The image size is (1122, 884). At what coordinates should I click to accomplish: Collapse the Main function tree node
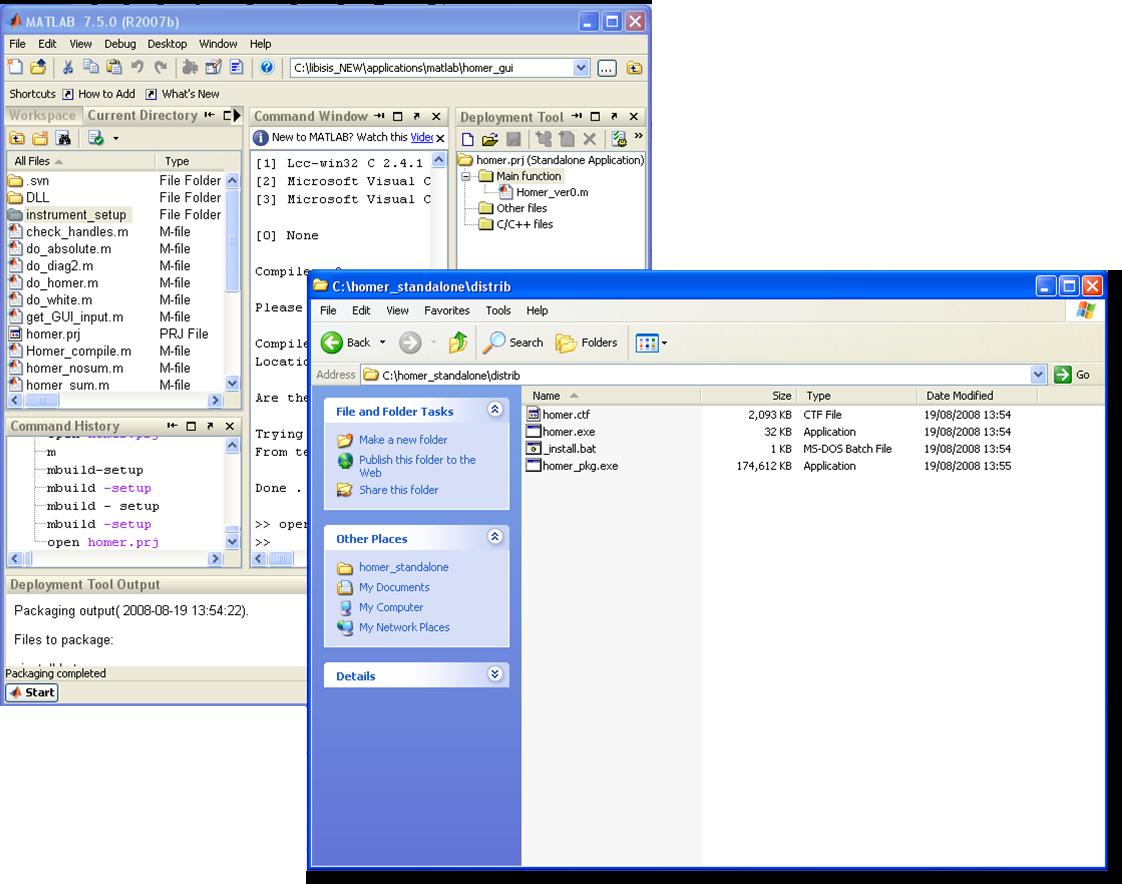coord(467,176)
